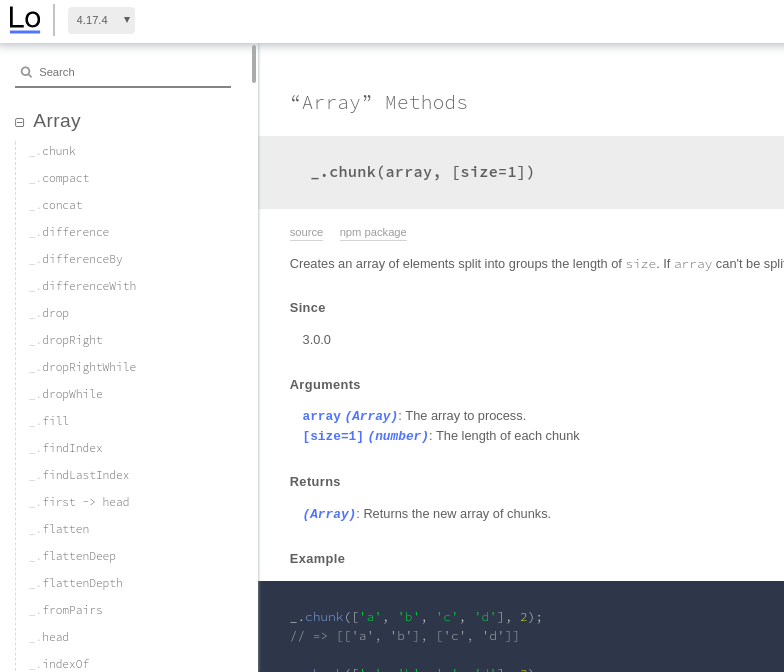
Task: Click the "Array" Methods title
Action: 378,103
